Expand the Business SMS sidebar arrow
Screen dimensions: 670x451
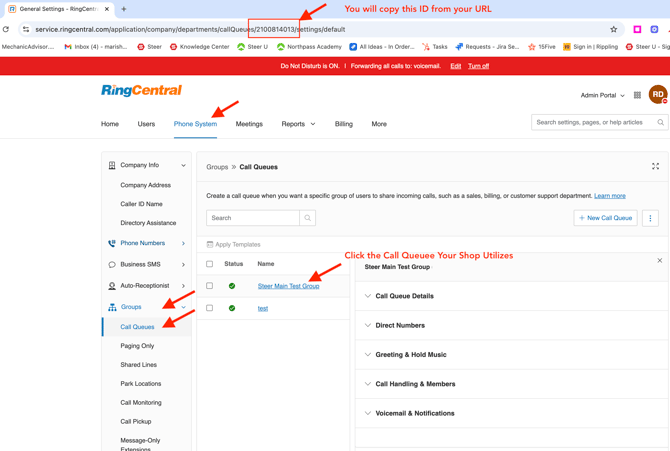click(x=183, y=265)
